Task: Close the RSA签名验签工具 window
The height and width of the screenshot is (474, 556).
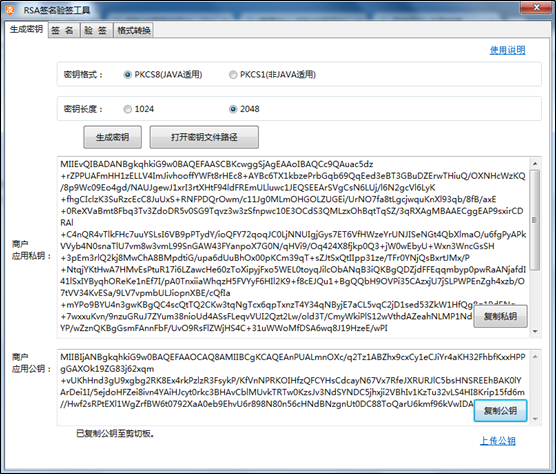Action: point(537,7)
